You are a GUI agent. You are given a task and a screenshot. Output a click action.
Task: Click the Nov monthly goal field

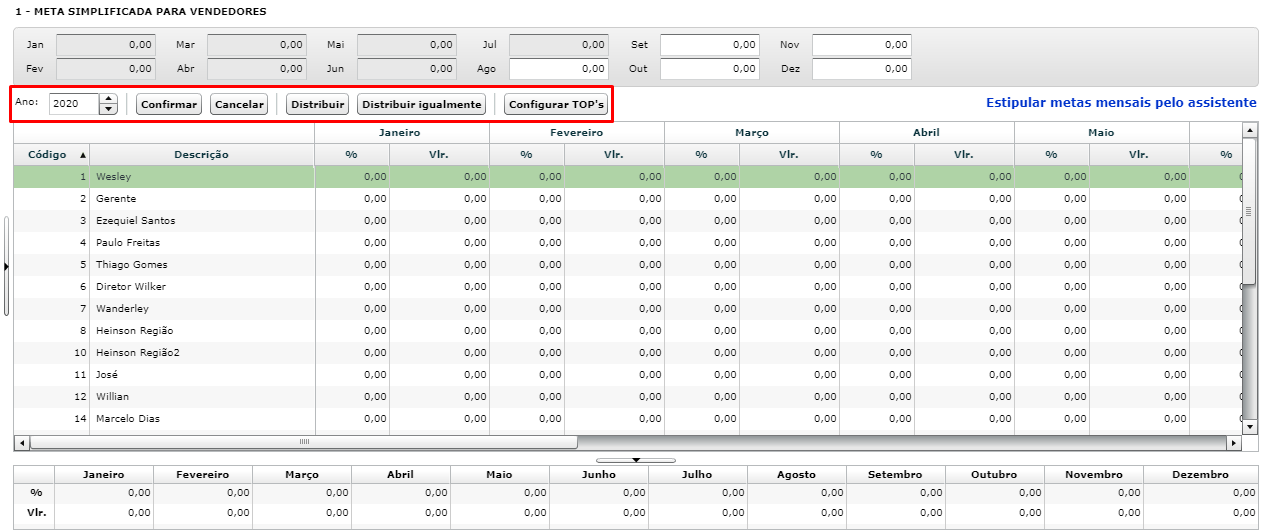(861, 45)
